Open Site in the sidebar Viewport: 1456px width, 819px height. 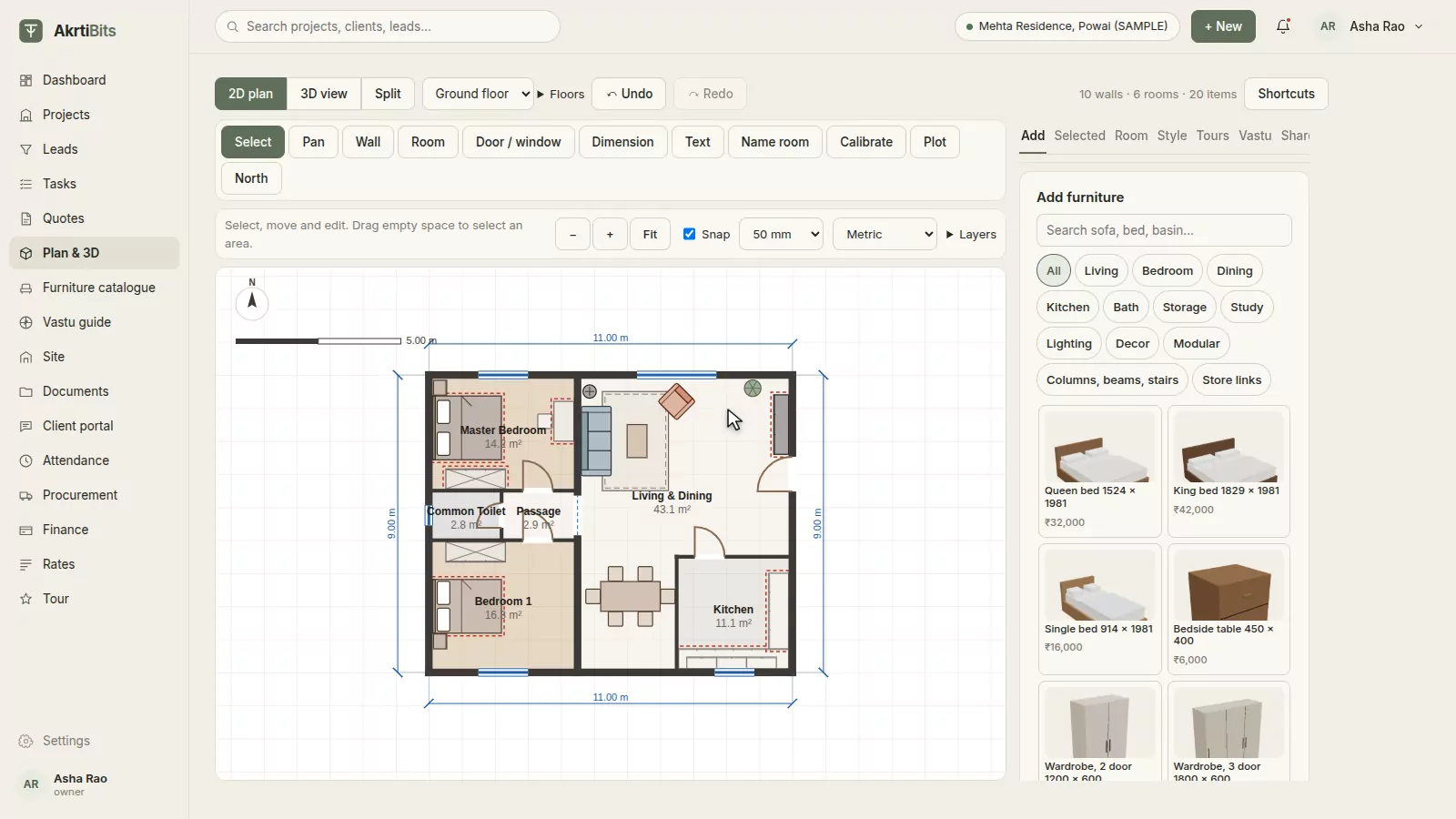94,357
